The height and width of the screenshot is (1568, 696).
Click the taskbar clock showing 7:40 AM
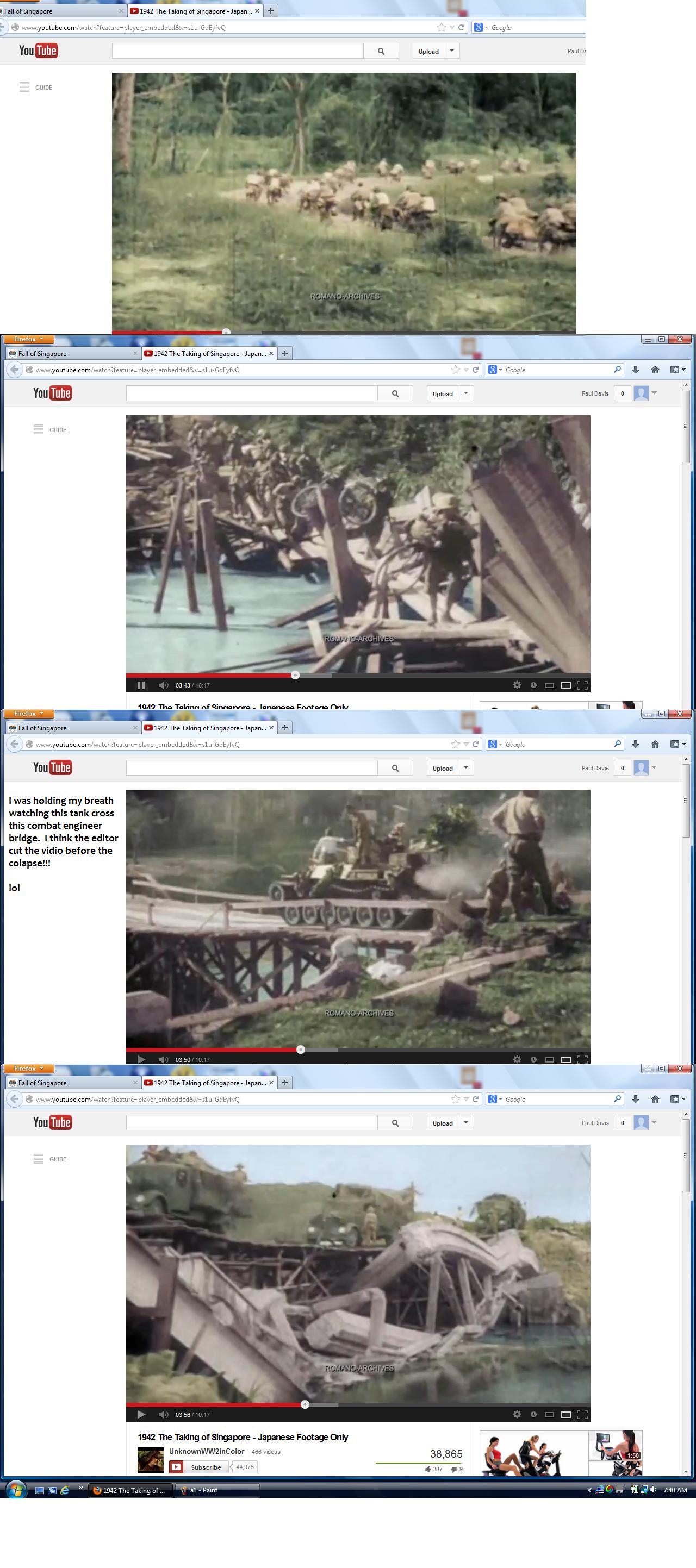[x=675, y=1490]
